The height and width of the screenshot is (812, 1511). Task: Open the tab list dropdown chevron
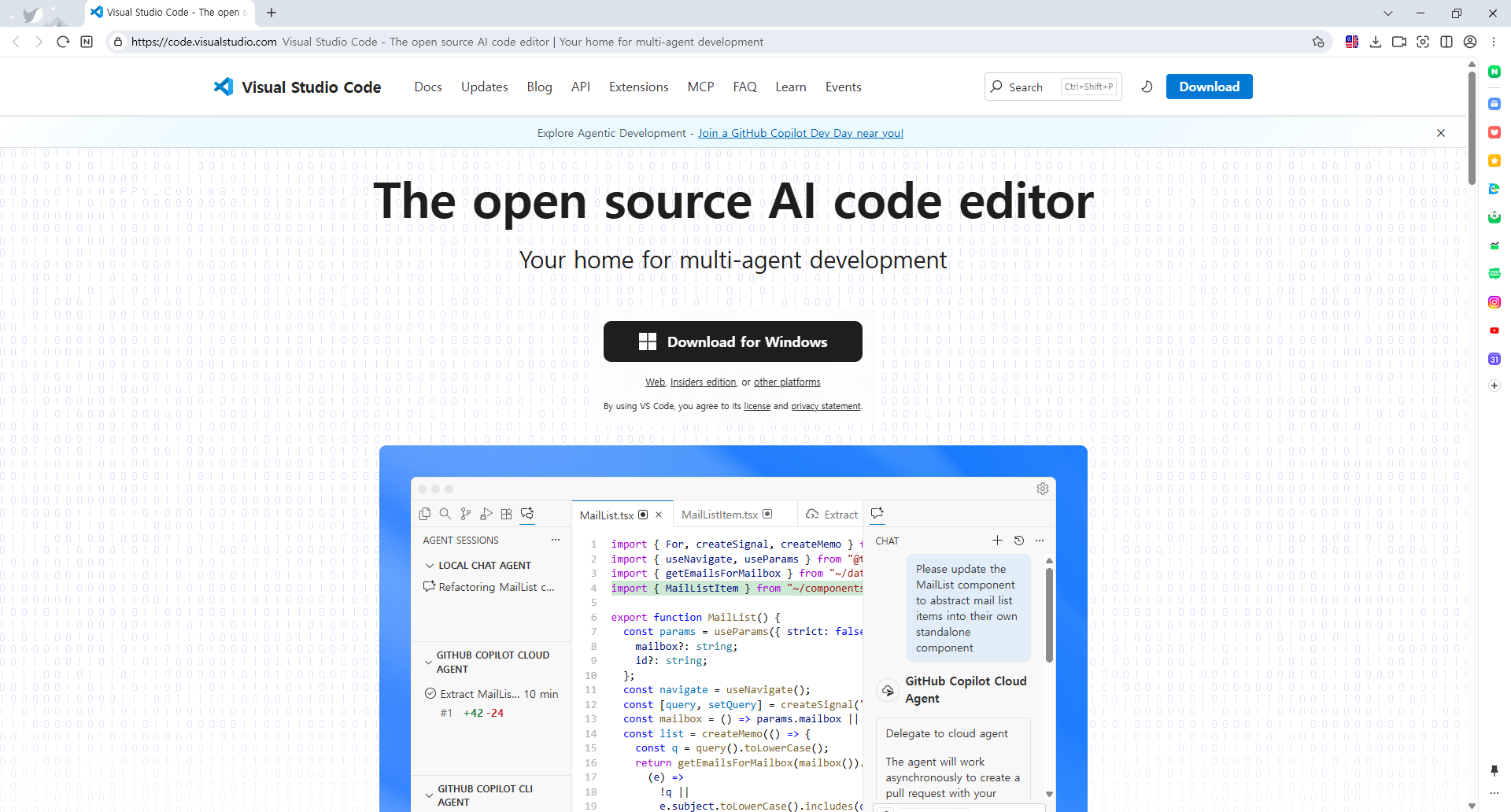coord(1388,13)
